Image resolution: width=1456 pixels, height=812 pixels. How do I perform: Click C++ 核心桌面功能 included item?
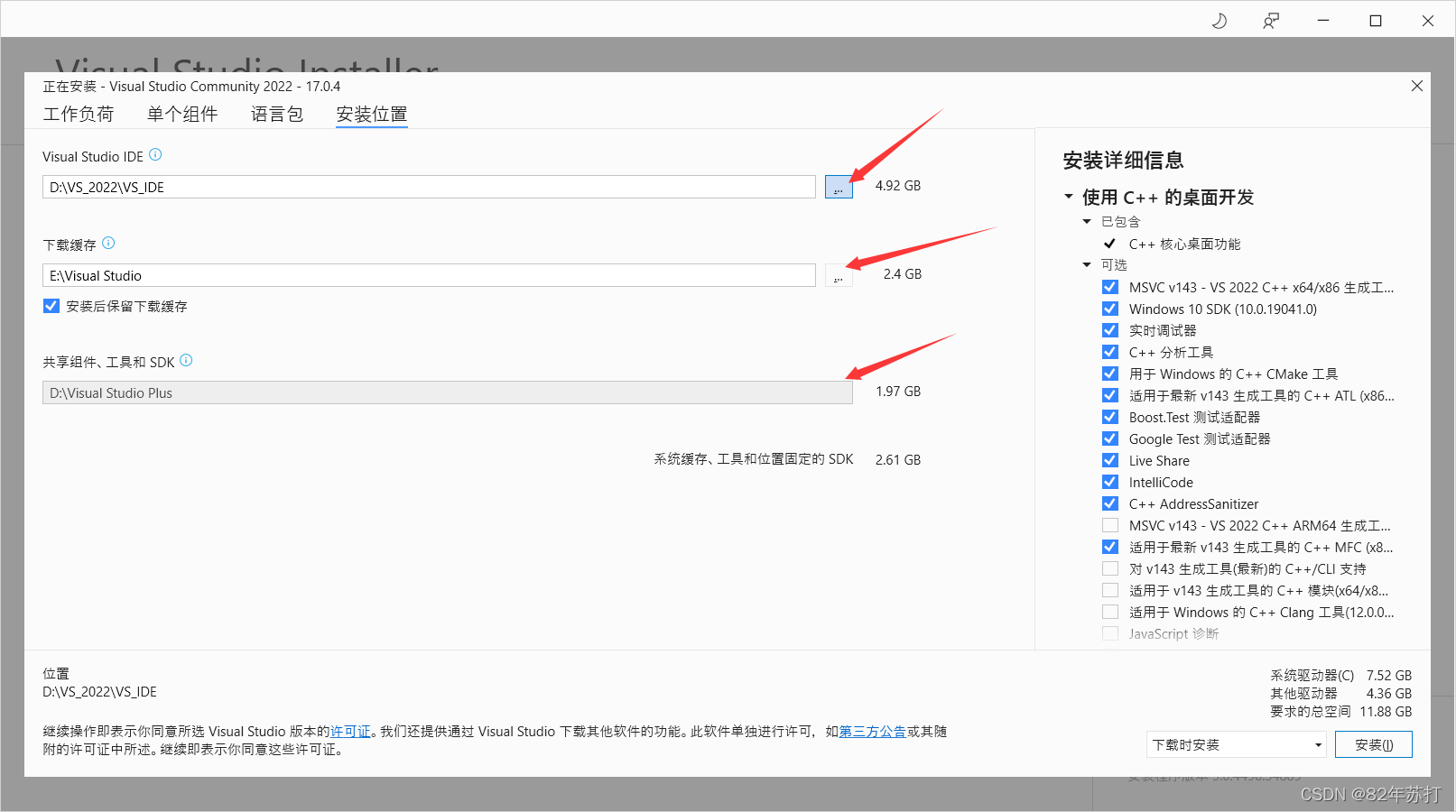(x=1184, y=244)
